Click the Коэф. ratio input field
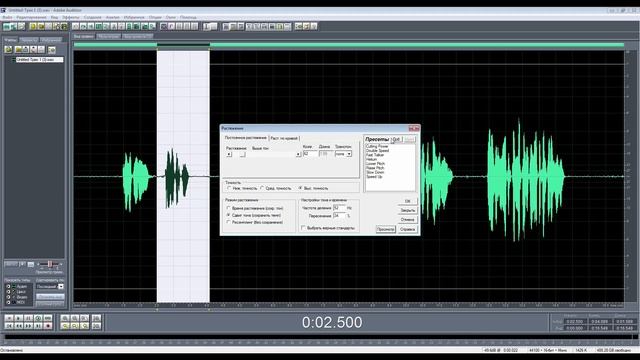Screen dimensions: 640x360 pyautogui.click(x=310, y=154)
